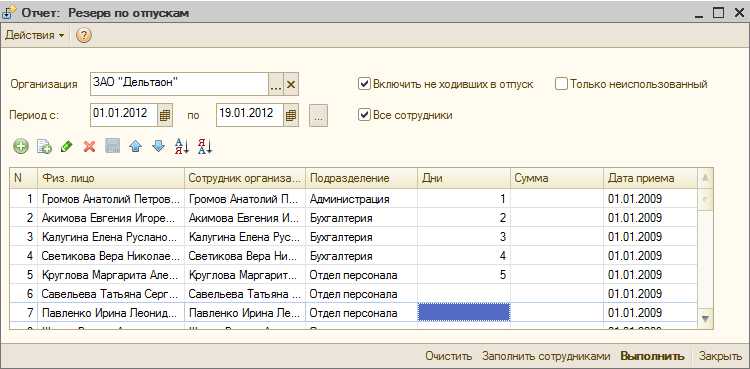Maximize the Резерв по отпускам window
Screen dimensions: 750x369
point(718,13)
